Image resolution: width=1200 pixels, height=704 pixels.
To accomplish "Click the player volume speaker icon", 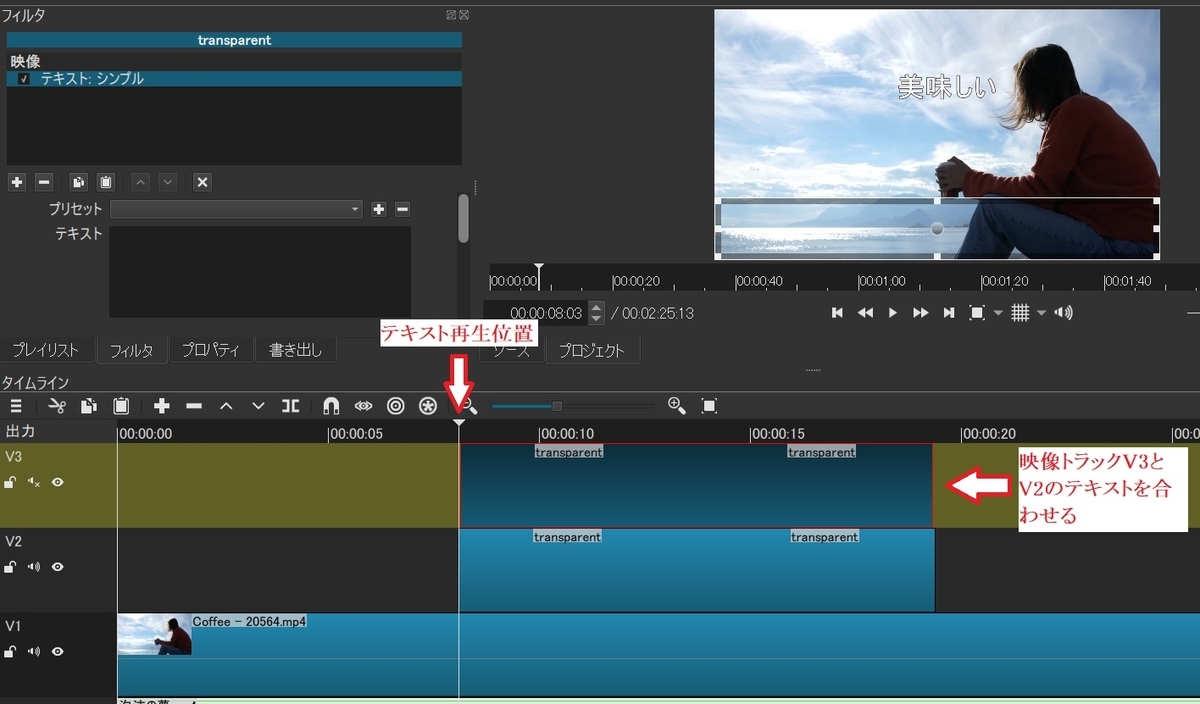I will [1064, 313].
